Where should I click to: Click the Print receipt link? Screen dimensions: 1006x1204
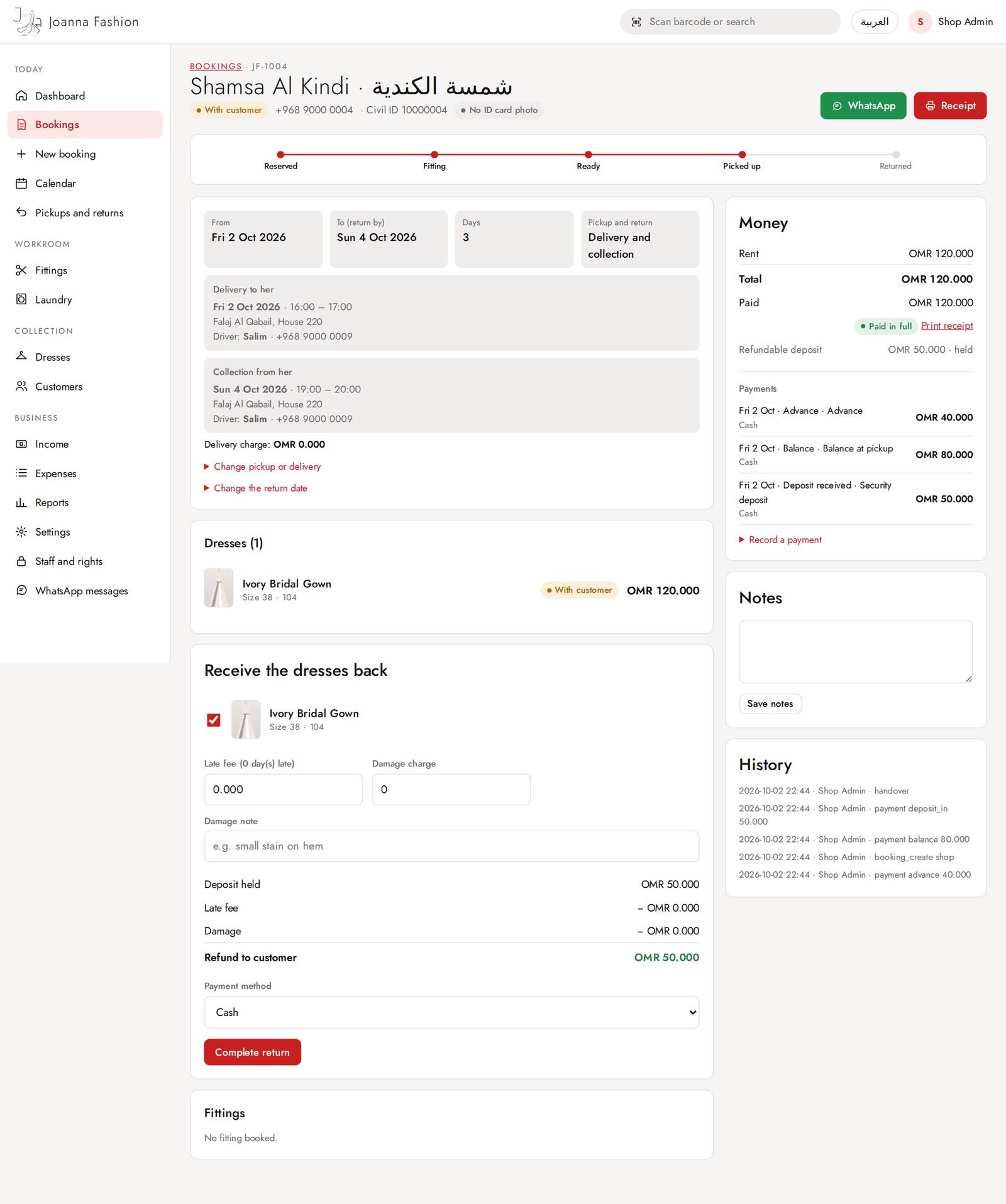pos(947,326)
